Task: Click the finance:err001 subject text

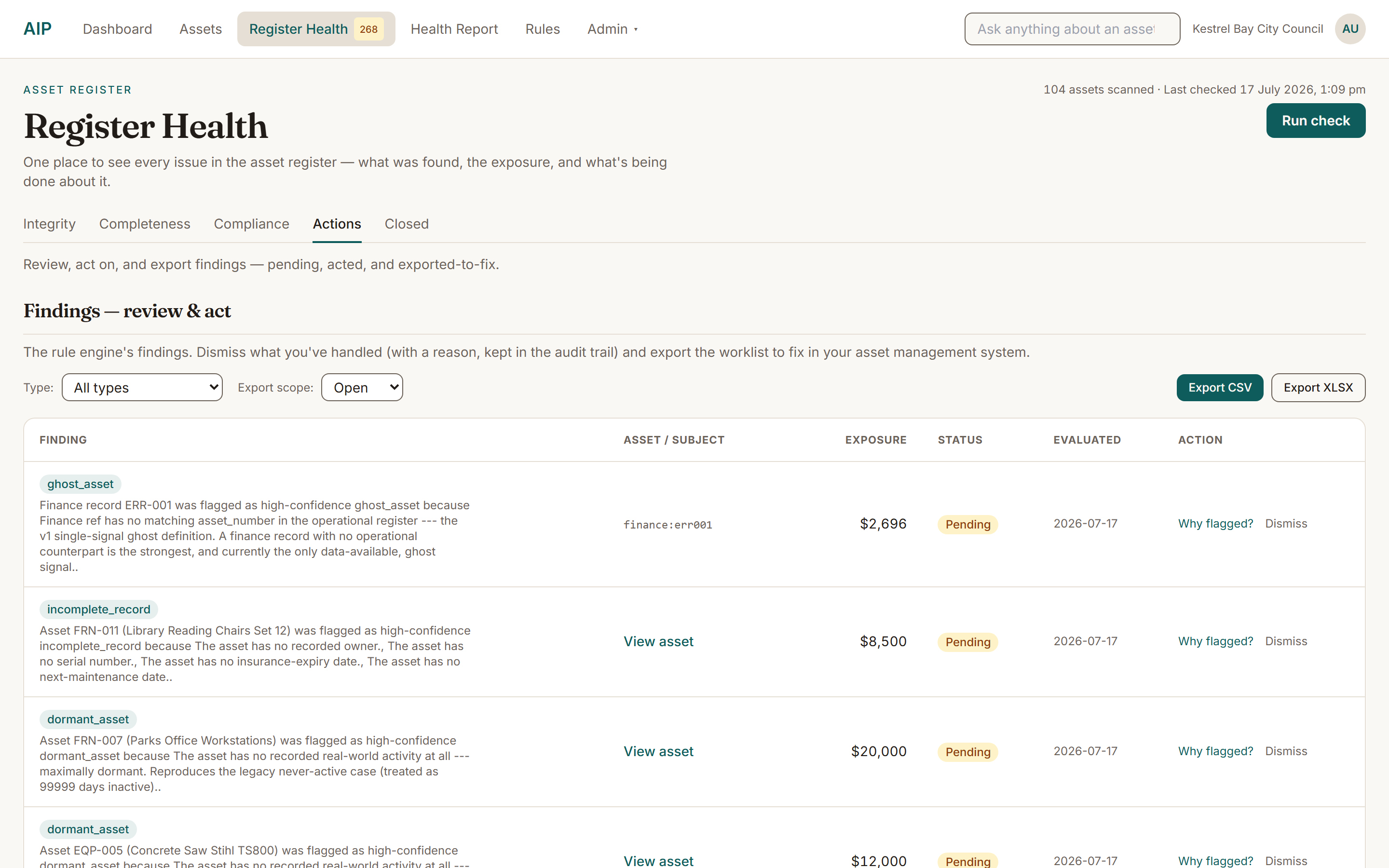Action: coord(667,525)
